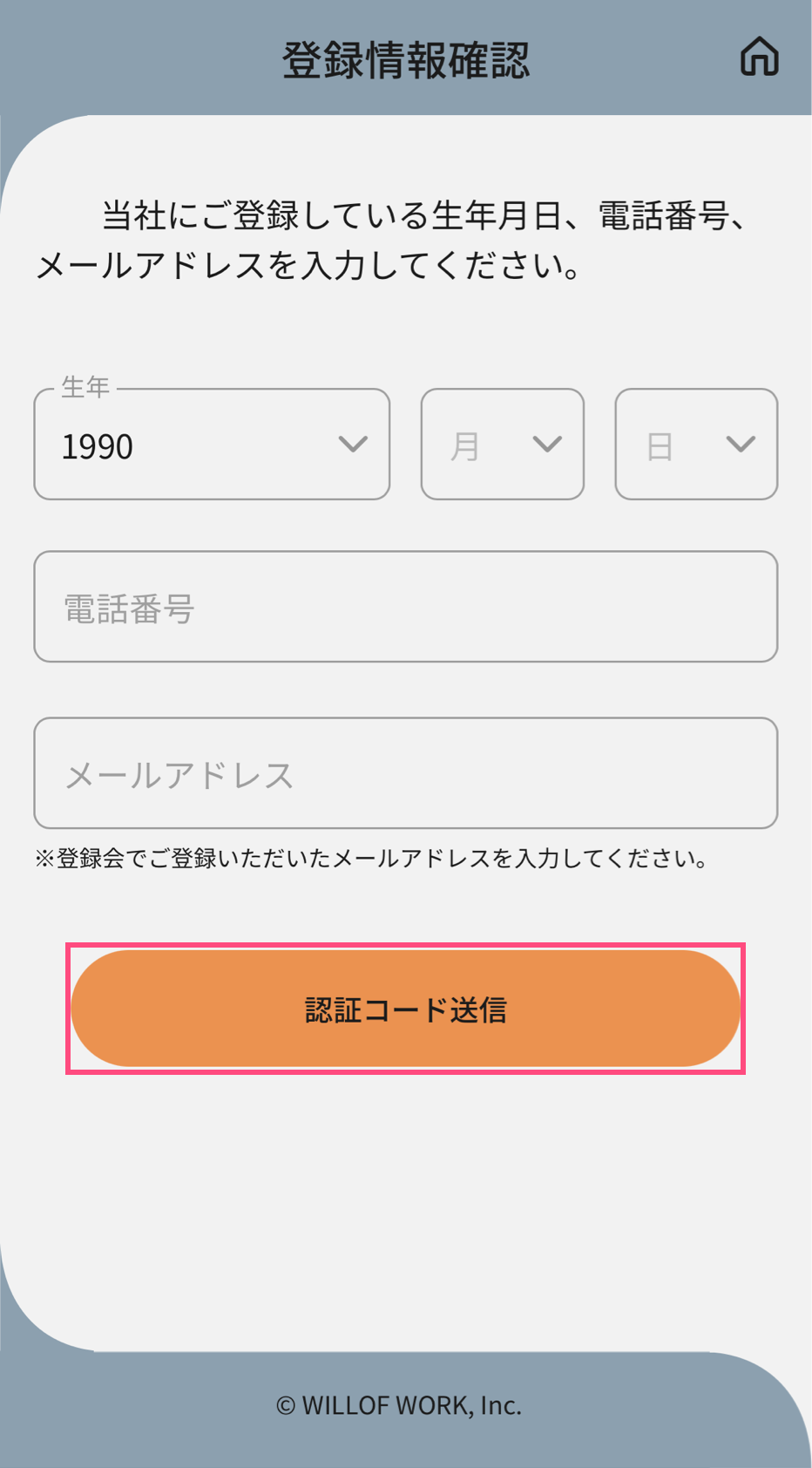This screenshot has height=1468, width=812.
Task: Tap the home icon in header
Action: (759, 58)
